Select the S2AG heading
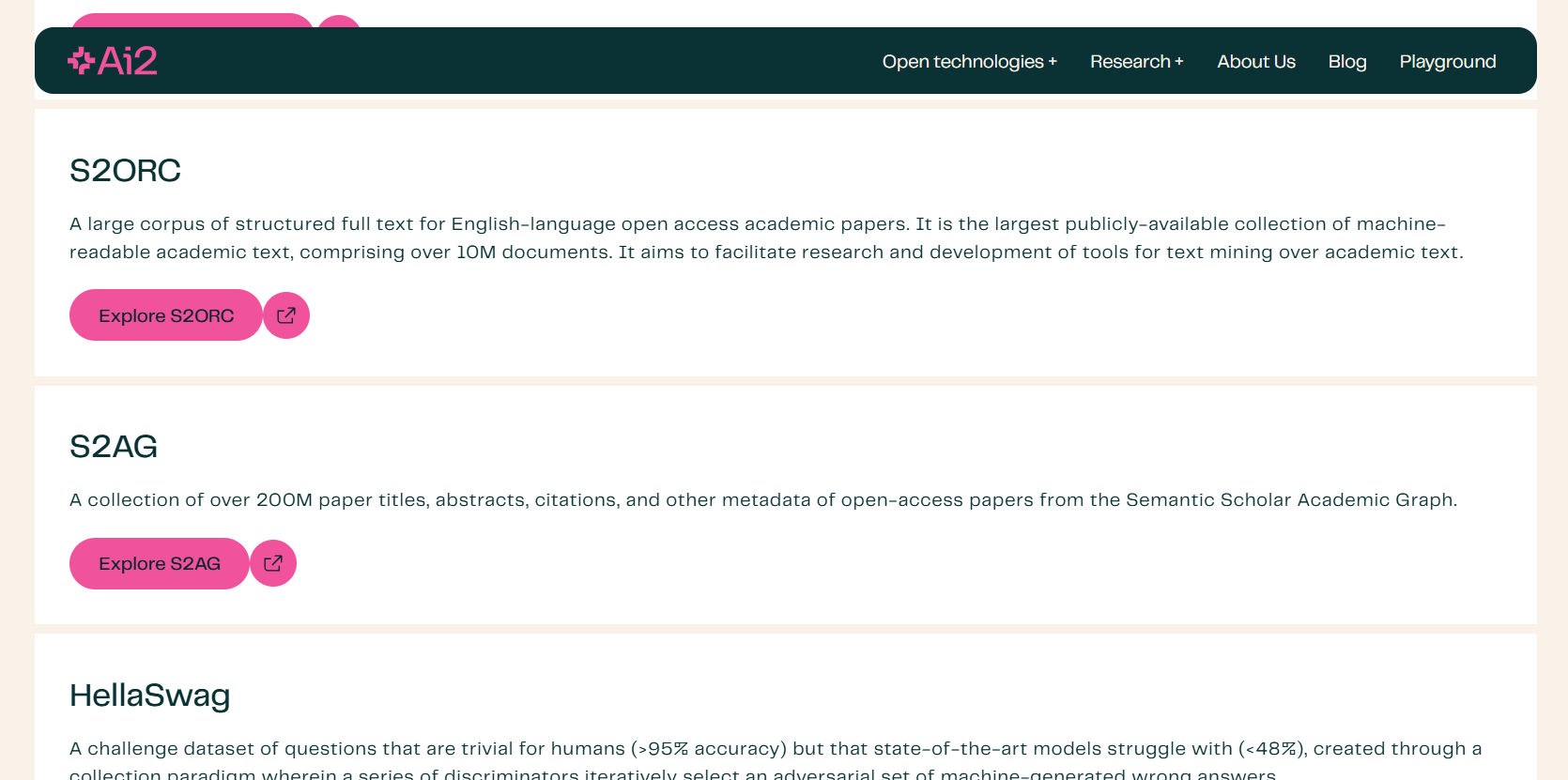This screenshot has width=1568, height=780. [114, 447]
